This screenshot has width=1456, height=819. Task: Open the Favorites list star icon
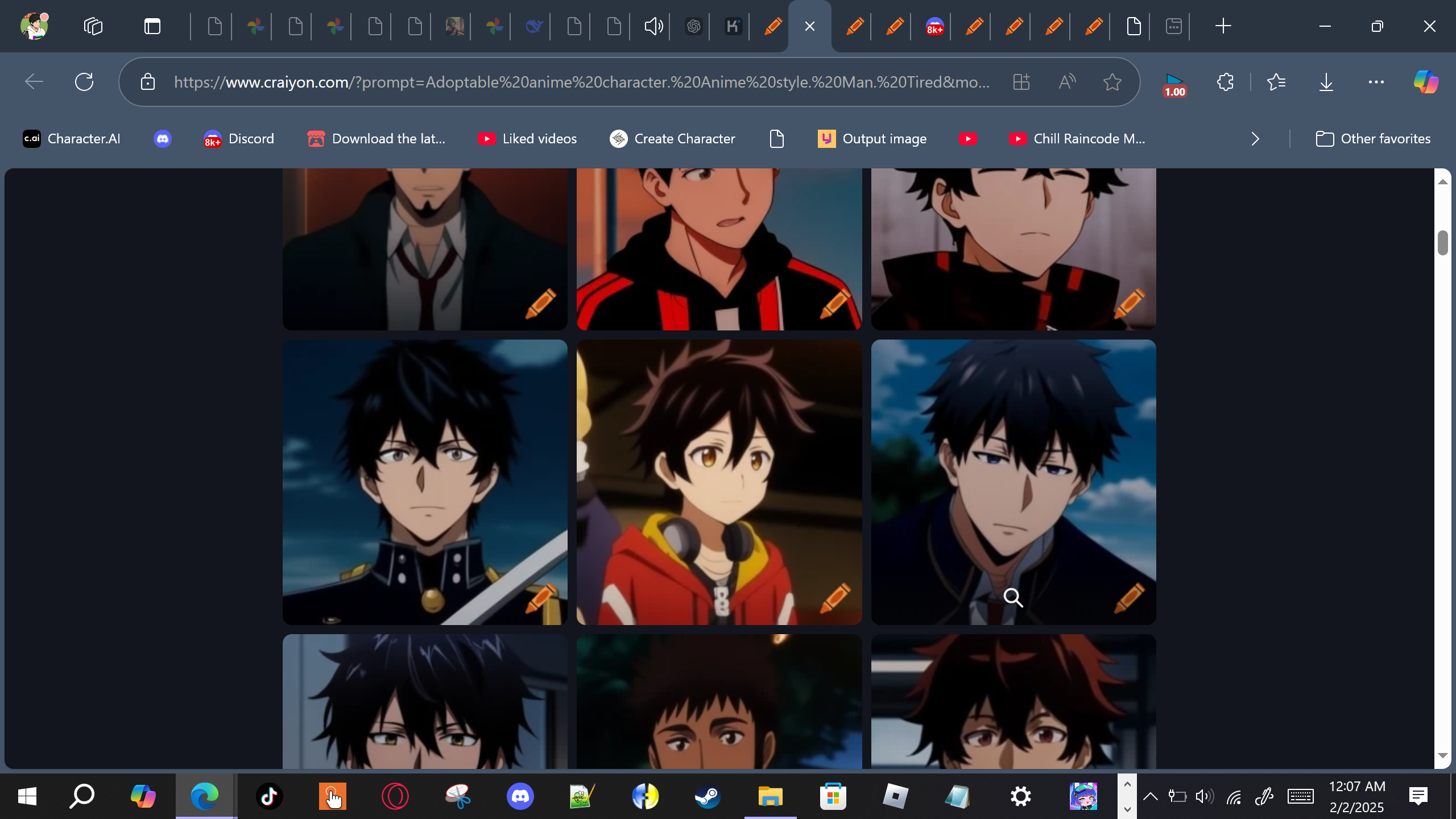(x=1276, y=82)
